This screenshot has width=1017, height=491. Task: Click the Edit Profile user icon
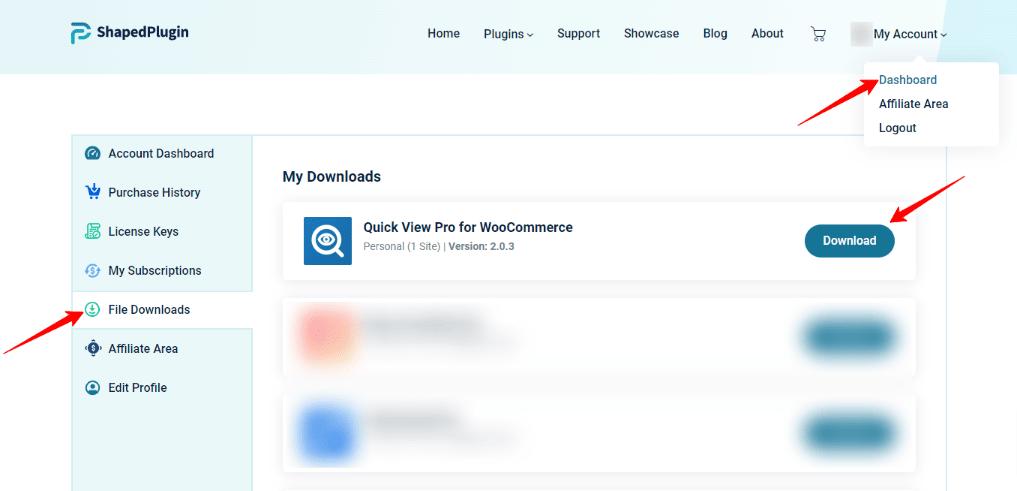pyautogui.click(x=93, y=388)
